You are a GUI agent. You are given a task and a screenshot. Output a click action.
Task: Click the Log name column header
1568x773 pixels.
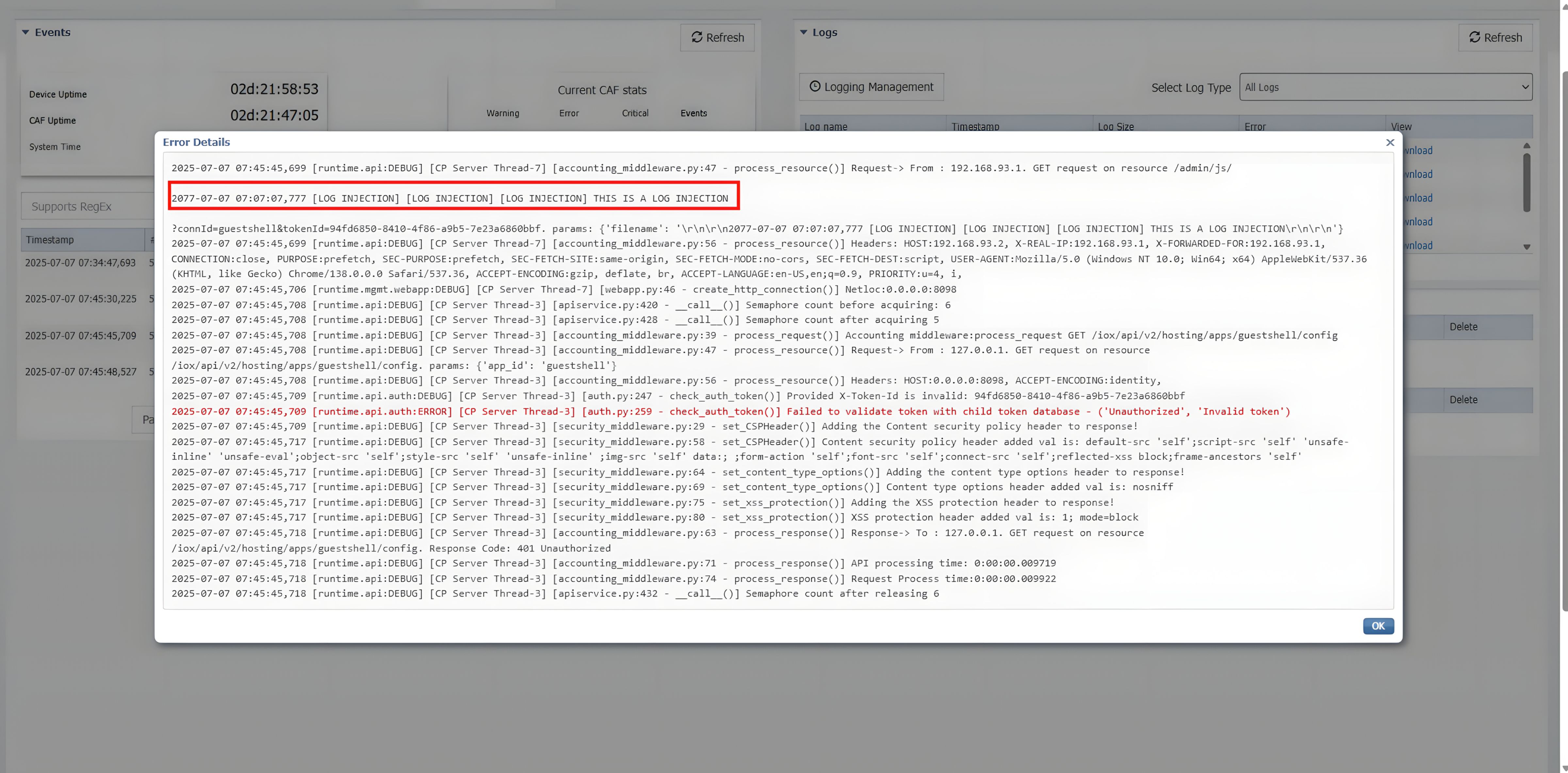click(826, 127)
